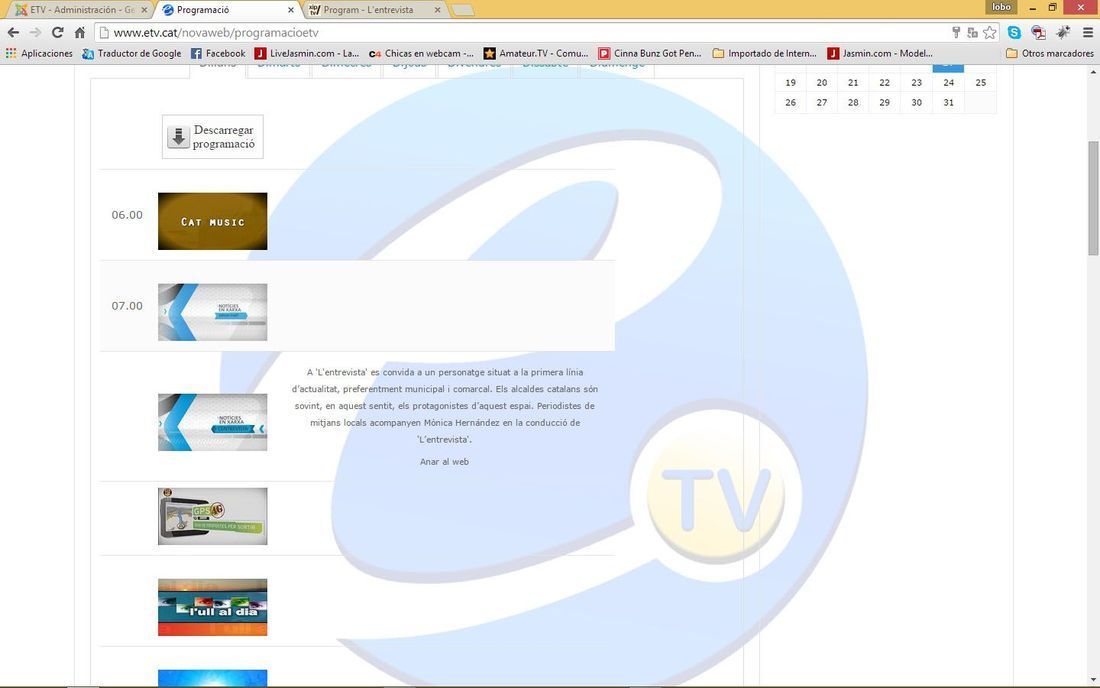Close the Program - L'entrevista tab
The image size is (1100, 688).
[437, 10]
